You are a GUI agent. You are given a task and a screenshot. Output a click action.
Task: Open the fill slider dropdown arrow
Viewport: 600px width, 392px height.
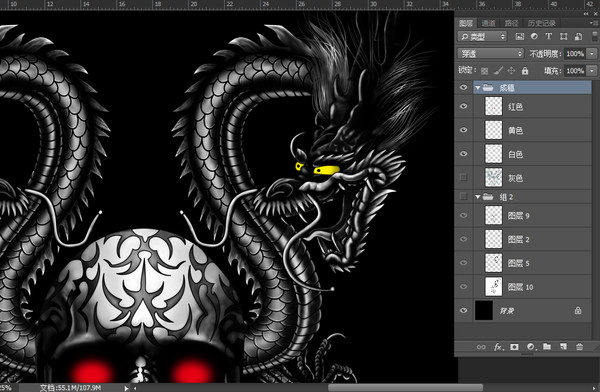(x=592, y=71)
